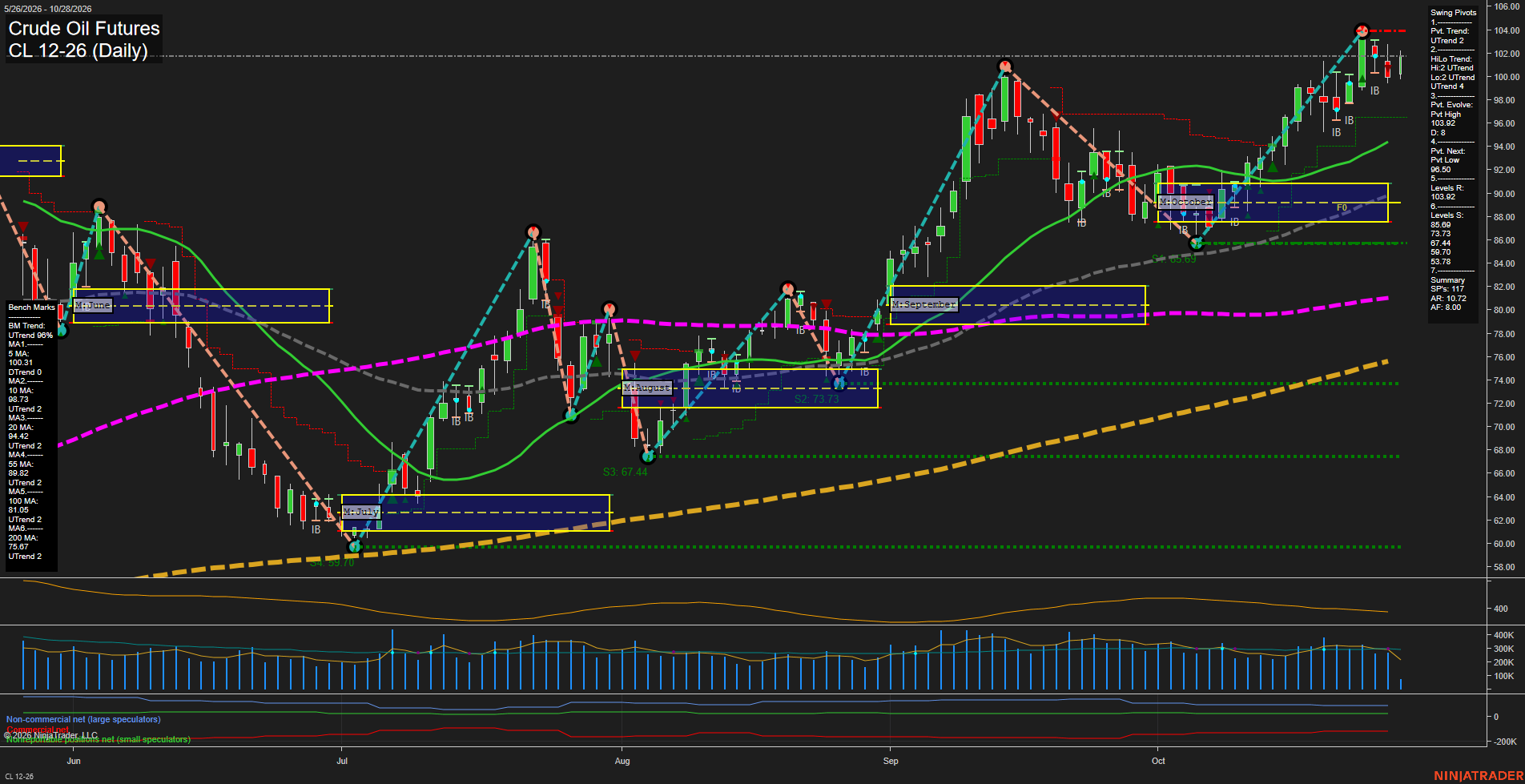Click the late July swing high pivot near 86.50

pos(533,232)
